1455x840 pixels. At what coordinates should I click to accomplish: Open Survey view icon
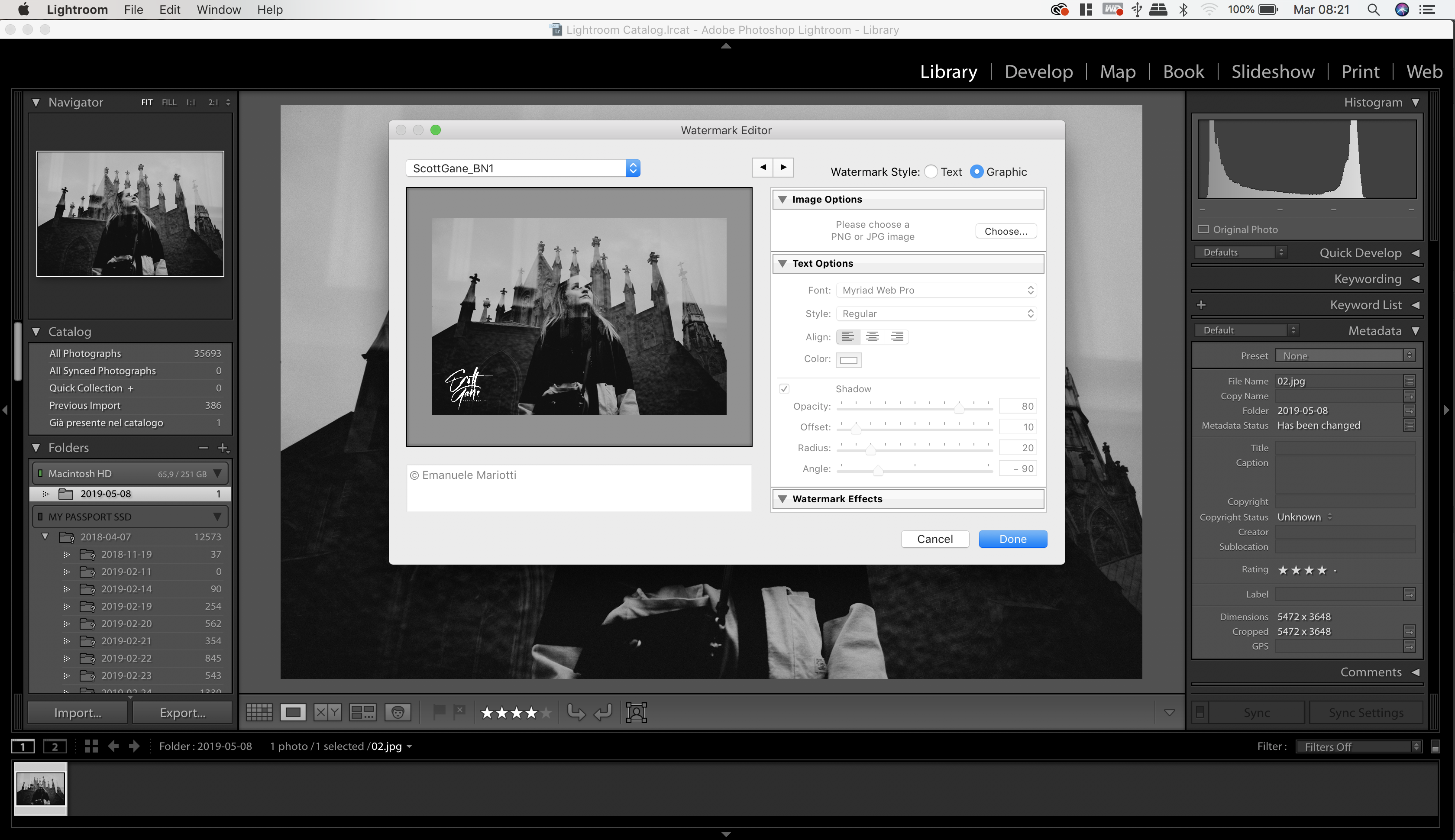click(363, 713)
